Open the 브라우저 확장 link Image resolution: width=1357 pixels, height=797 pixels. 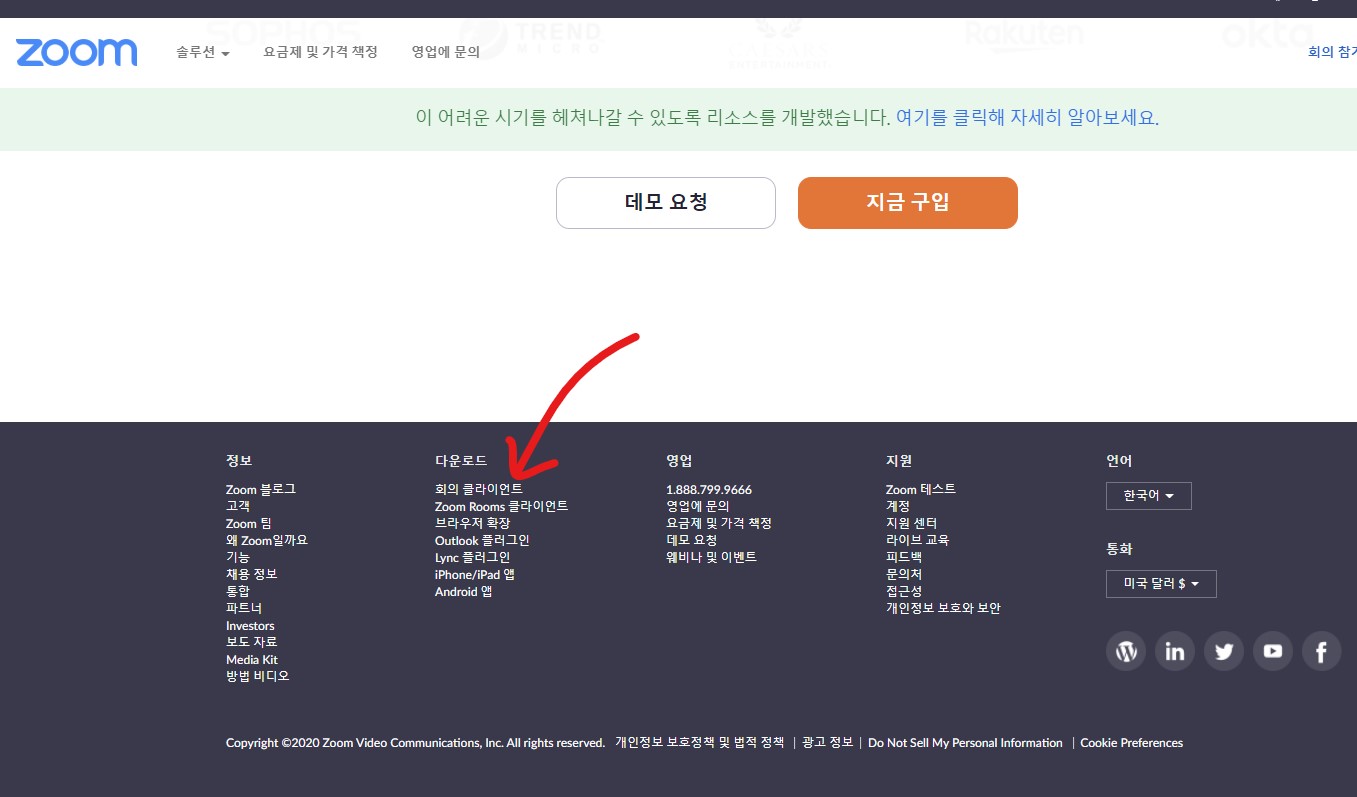472,523
